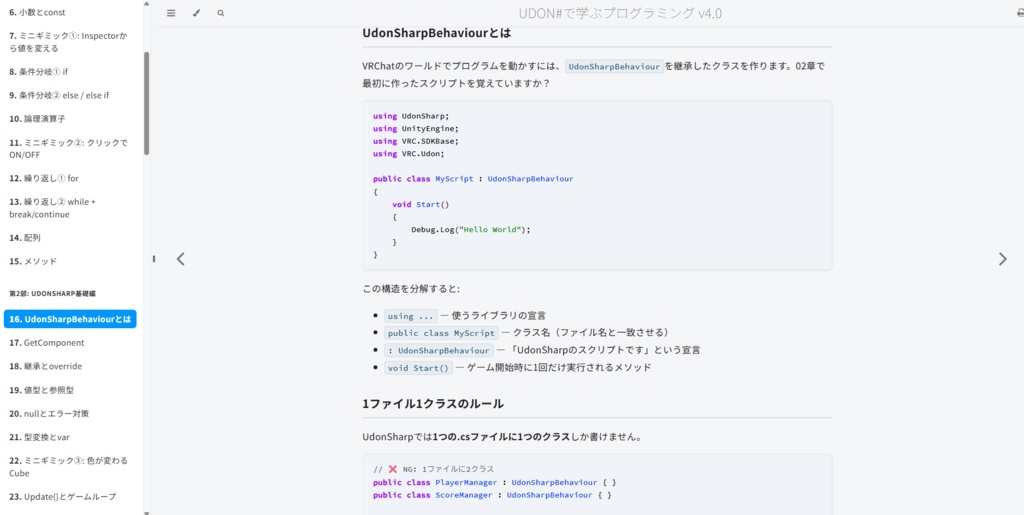Viewport: 1024px width, 515px height.
Task: Click inline code UdonSharpBehaviour in first paragraph
Action: 614,66
